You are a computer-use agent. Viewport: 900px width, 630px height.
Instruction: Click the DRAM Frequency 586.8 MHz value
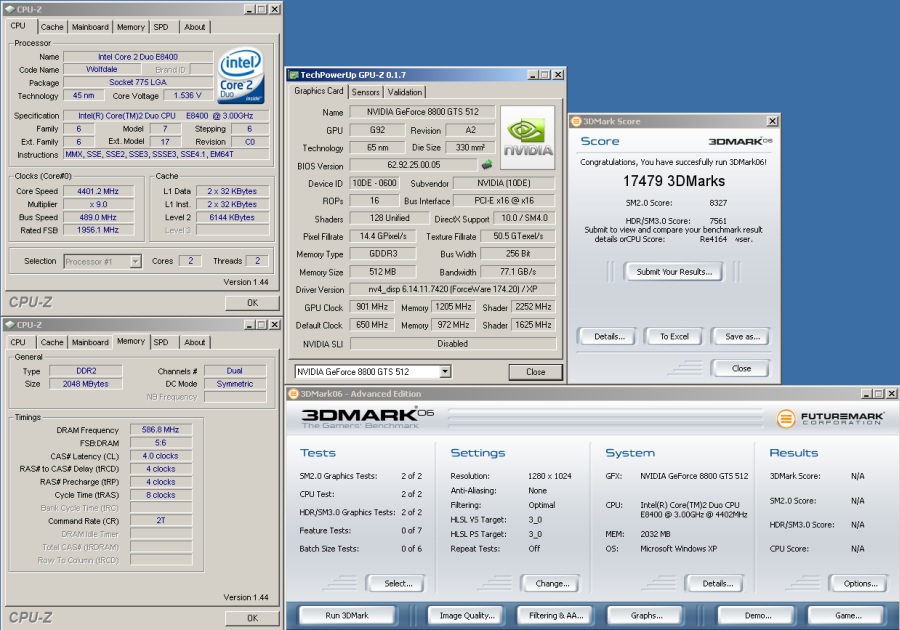click(161, 429)
